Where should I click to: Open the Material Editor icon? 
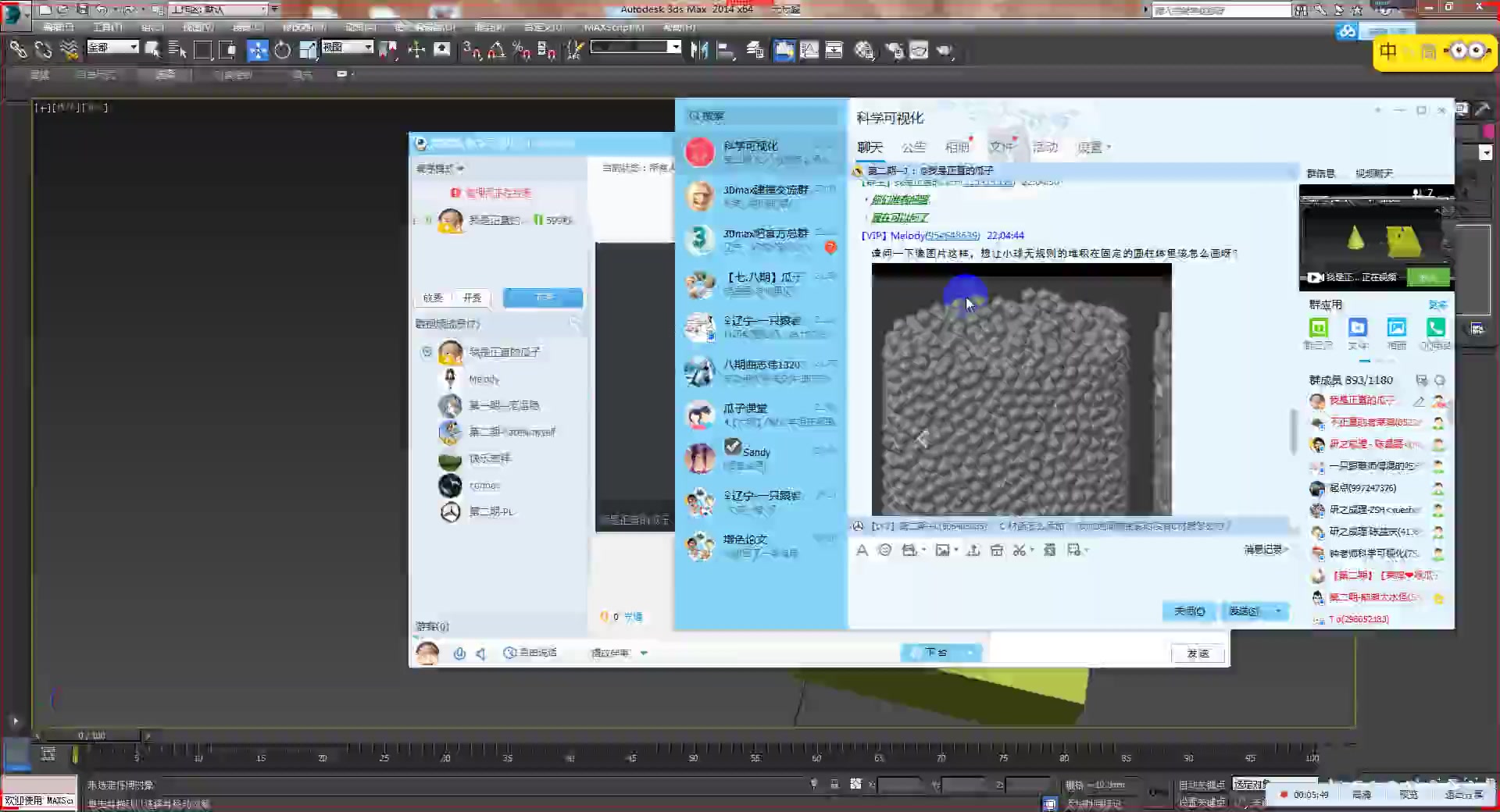pos(864,51)
